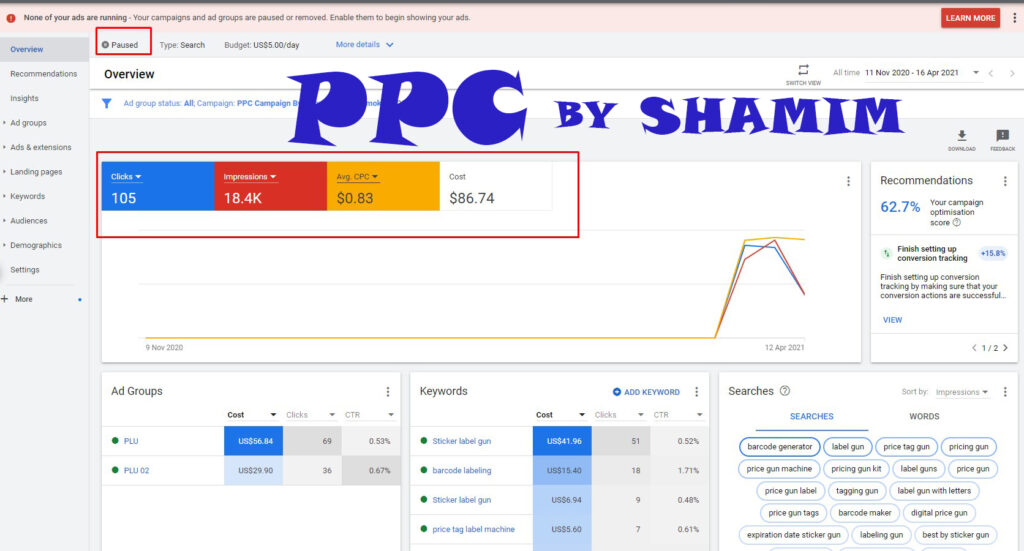1024x551 pixels.
Task: Open Ad Groups CTR column dropdown
Action: tap(391, 415)
